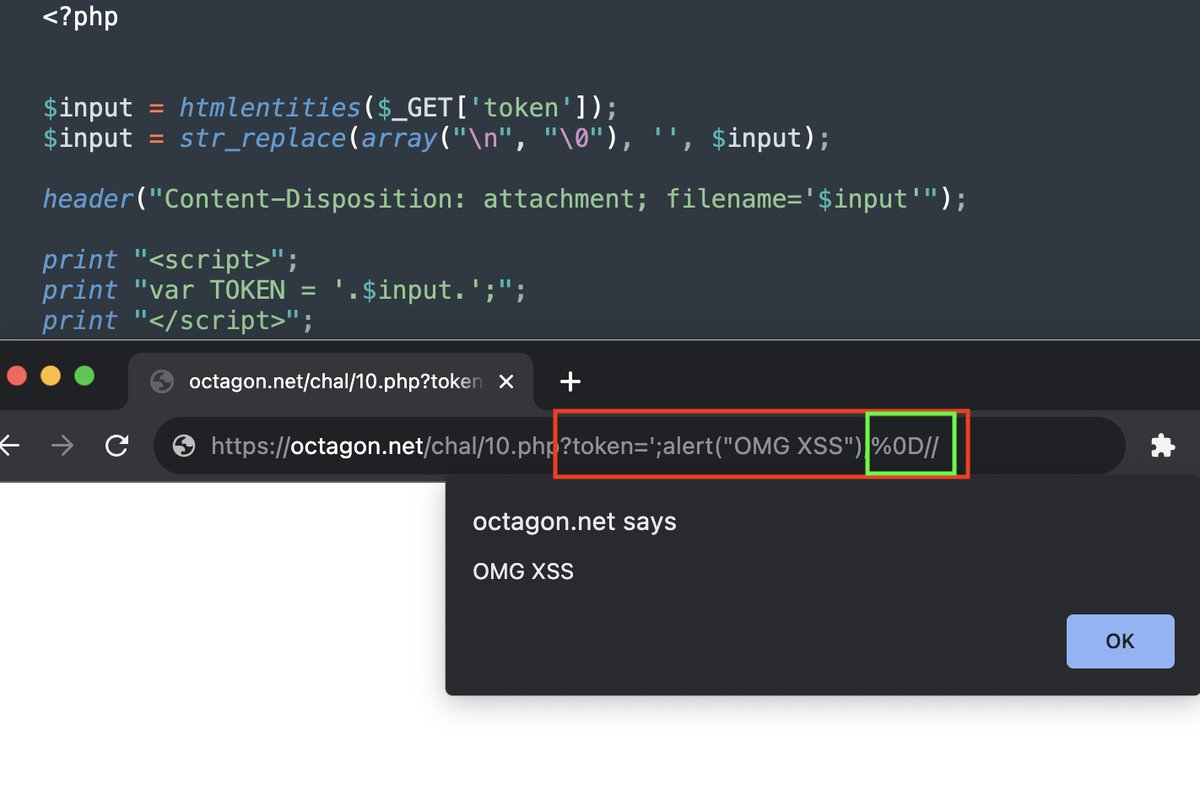Image resolution: width=1200 pixels, height=790 pixels.
Task: Click the 'OMG XSS' alert message
Action: [523, 572]
